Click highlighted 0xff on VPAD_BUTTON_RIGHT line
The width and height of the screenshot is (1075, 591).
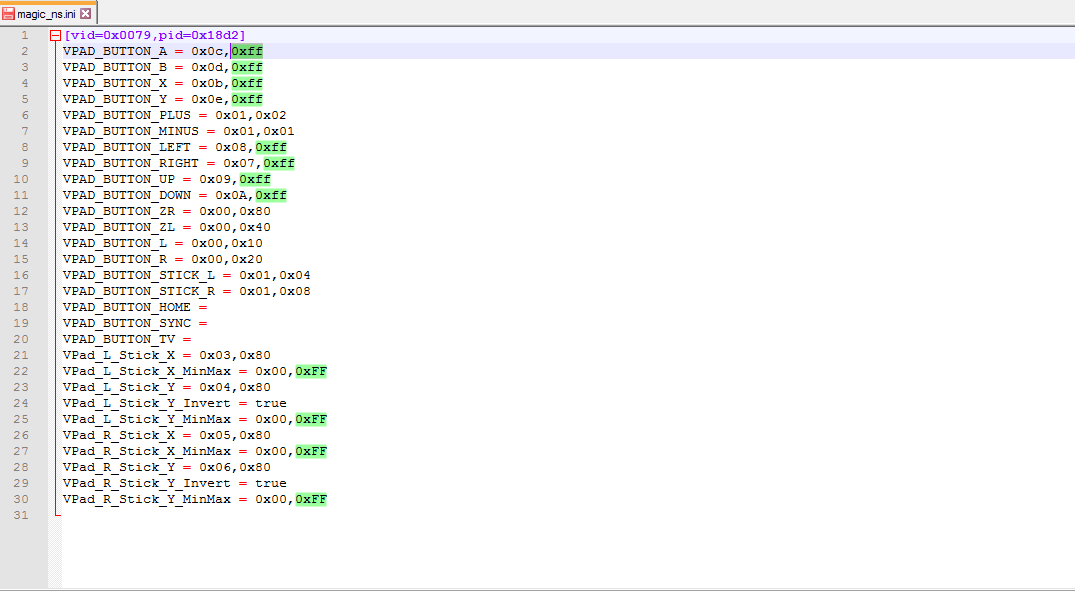tap(279, 163)
